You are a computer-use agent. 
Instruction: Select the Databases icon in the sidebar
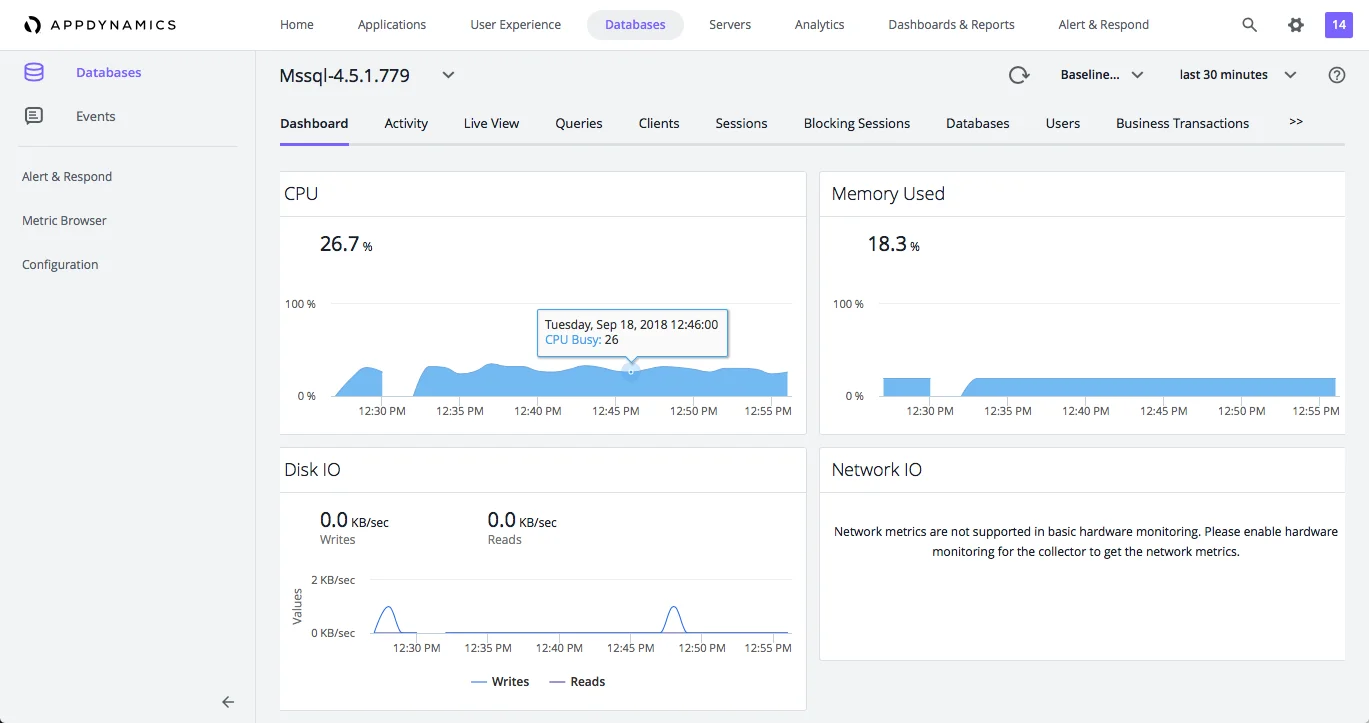[33, 72]
